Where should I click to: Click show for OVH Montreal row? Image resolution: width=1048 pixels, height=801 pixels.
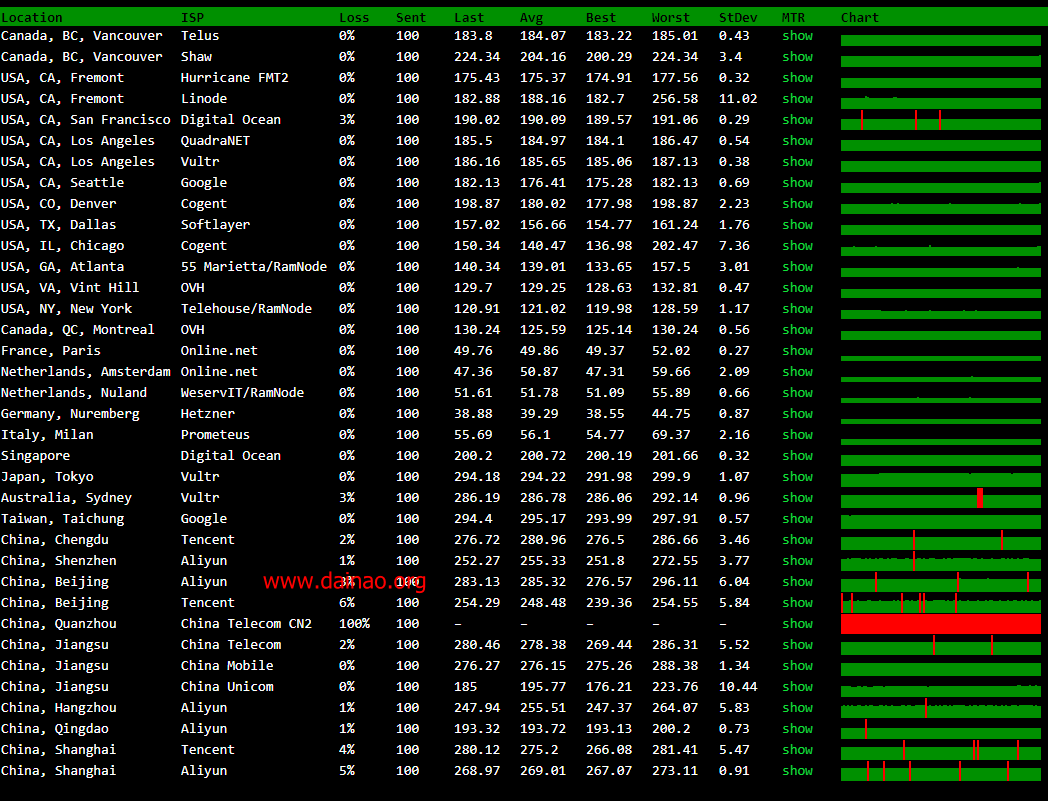(x=797, y=330)
